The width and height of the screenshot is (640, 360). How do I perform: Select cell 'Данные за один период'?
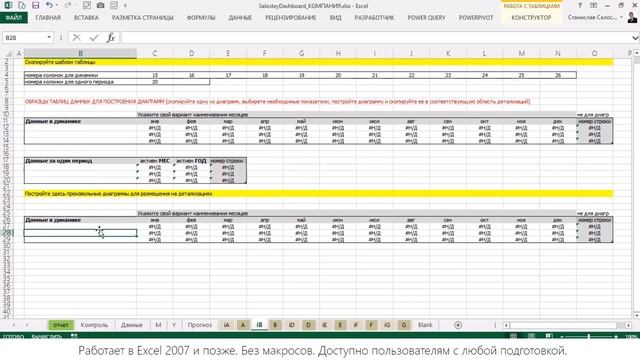pyautogui.click(x=80, y=161)
